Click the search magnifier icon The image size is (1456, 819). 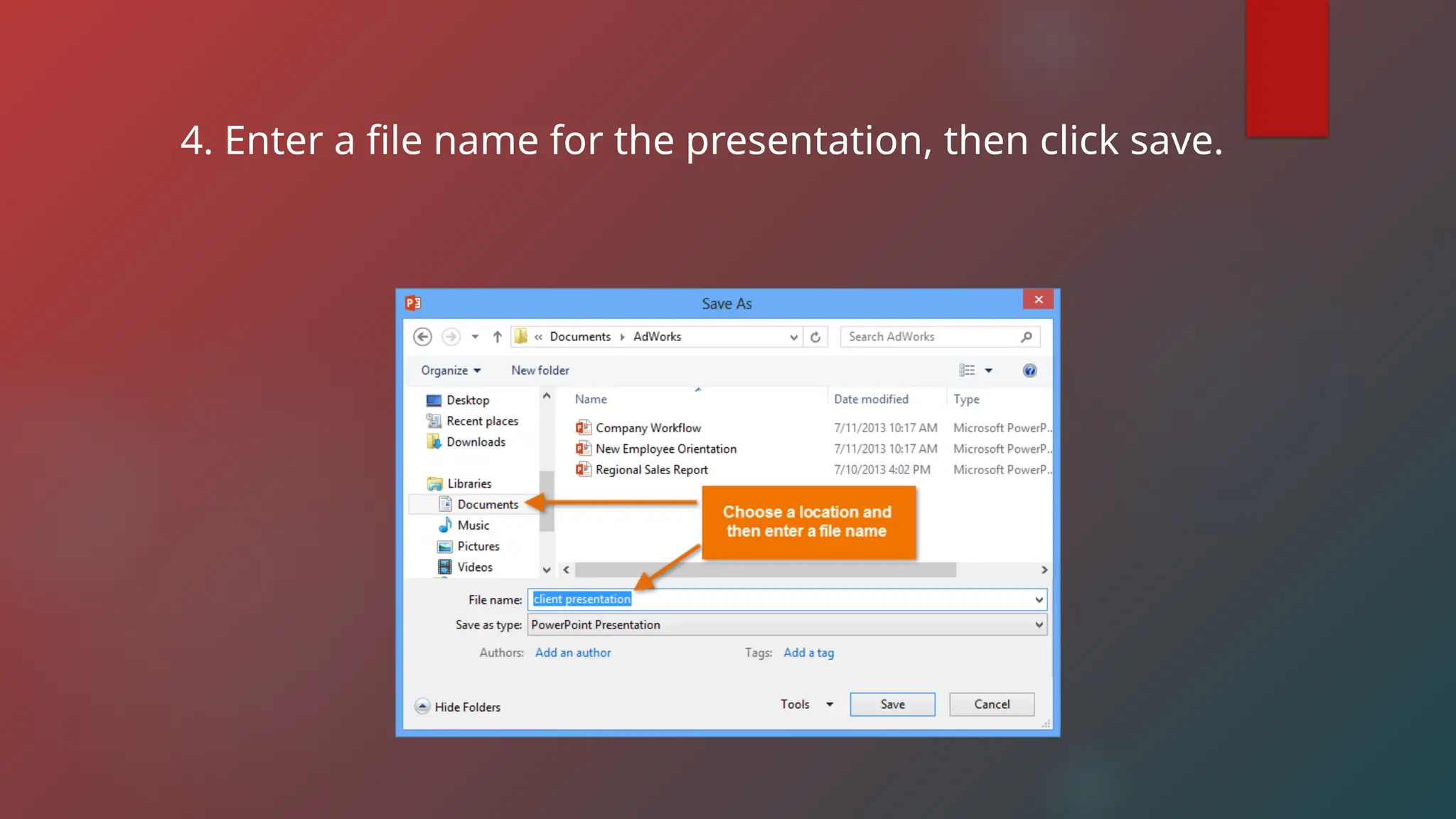[x=1027, y=337]
